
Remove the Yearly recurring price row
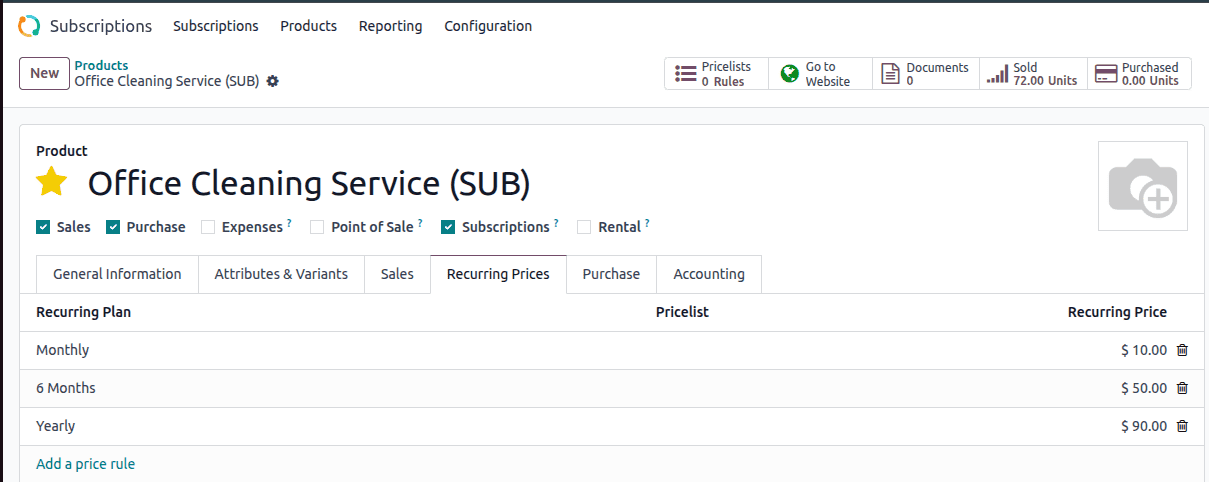click(1182, 426)
